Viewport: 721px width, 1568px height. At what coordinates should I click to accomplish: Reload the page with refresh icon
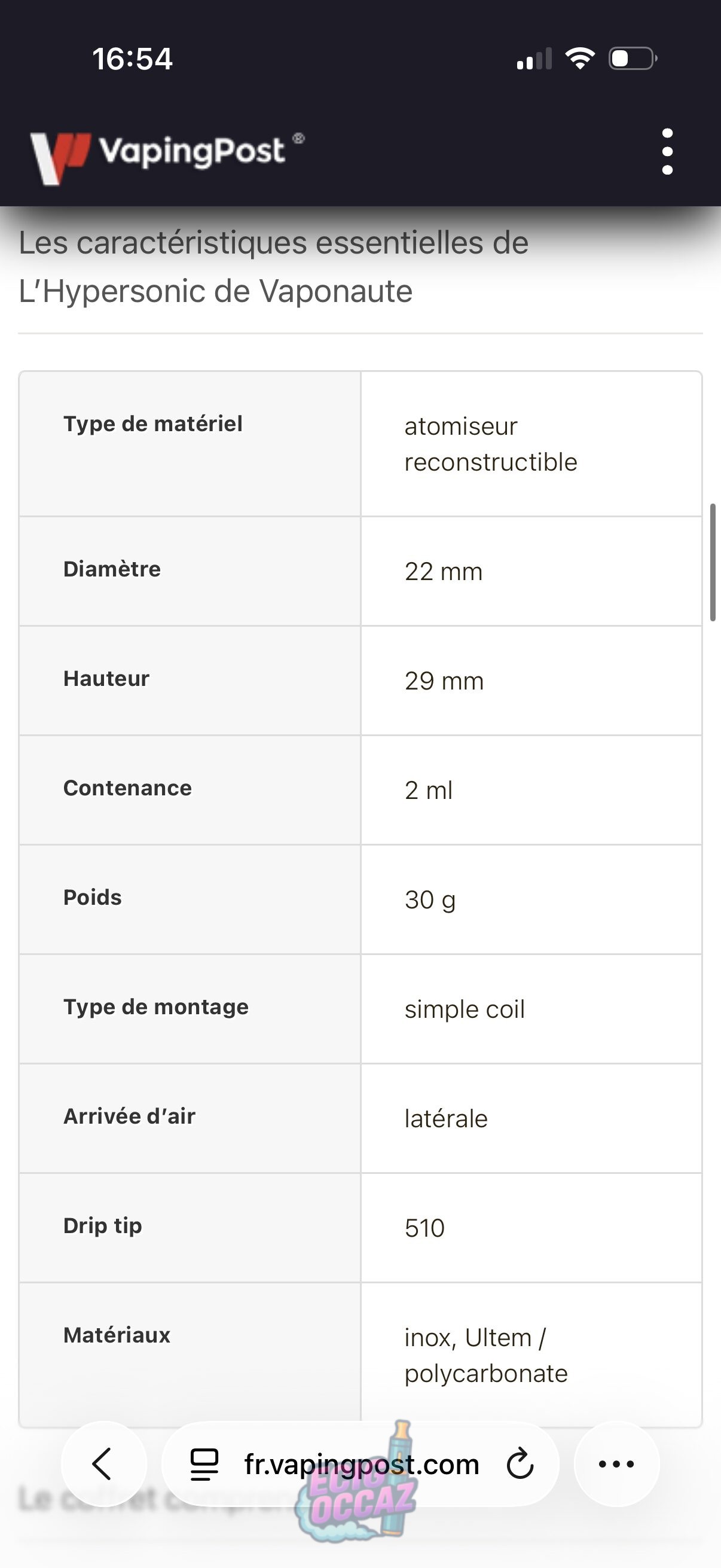point(520,1464)
